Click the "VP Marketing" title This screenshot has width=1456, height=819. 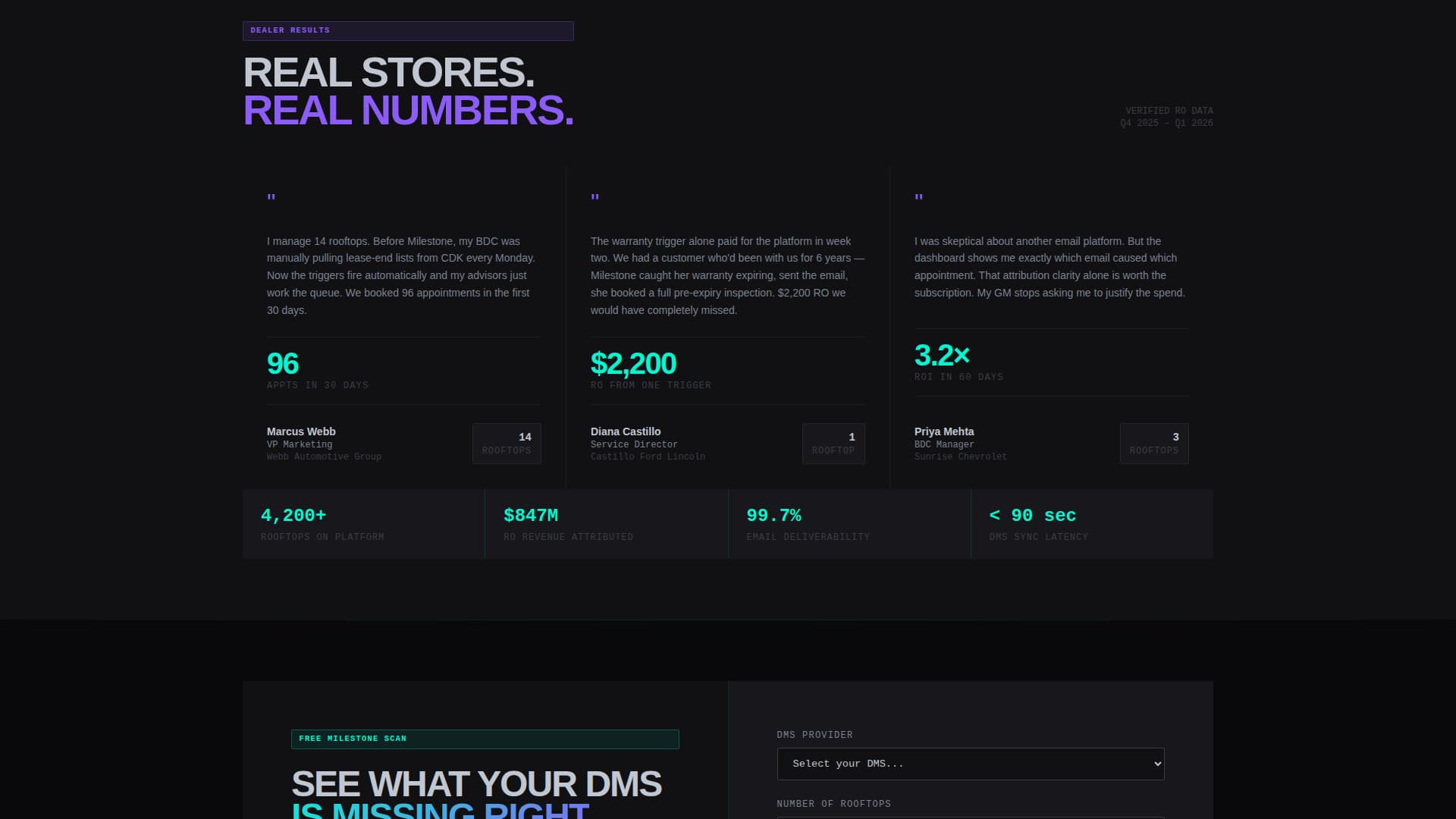click(300, 445)
